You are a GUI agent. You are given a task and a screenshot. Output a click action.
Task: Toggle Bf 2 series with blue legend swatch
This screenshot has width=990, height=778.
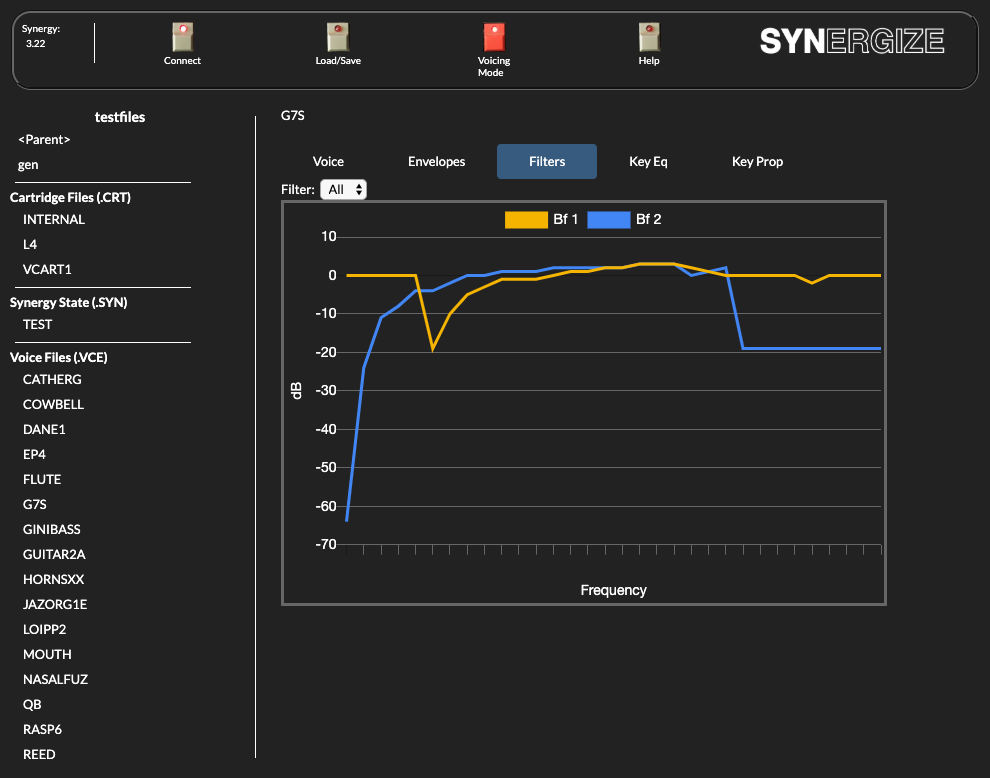click(609, 220)
